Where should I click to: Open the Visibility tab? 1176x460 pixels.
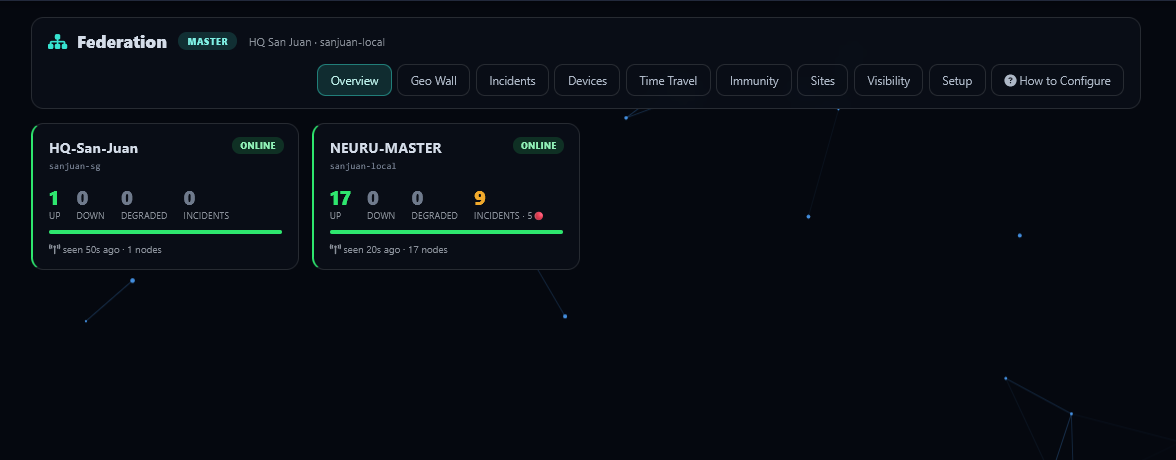889,80
